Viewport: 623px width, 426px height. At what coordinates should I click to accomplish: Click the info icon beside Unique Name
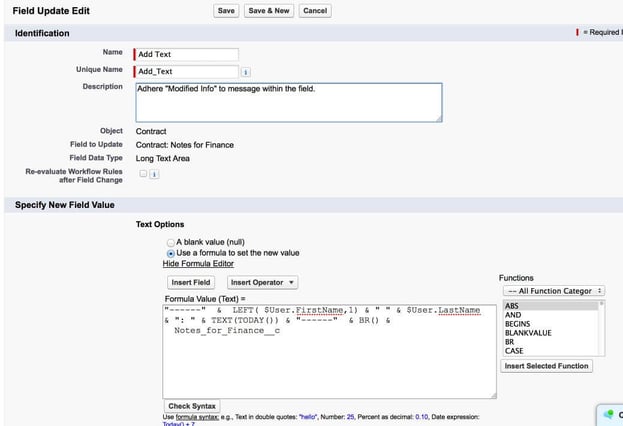(246, 72)
